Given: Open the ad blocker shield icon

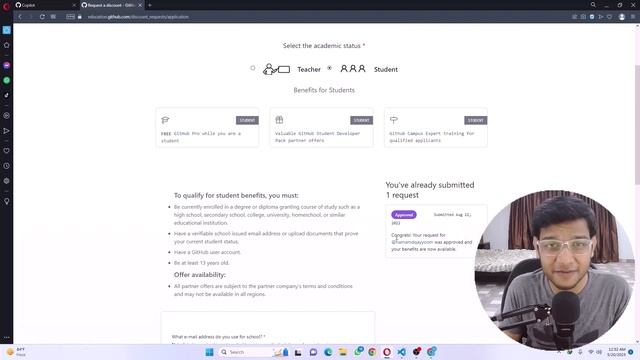Looking at the screenshot, I should (592, 17).
